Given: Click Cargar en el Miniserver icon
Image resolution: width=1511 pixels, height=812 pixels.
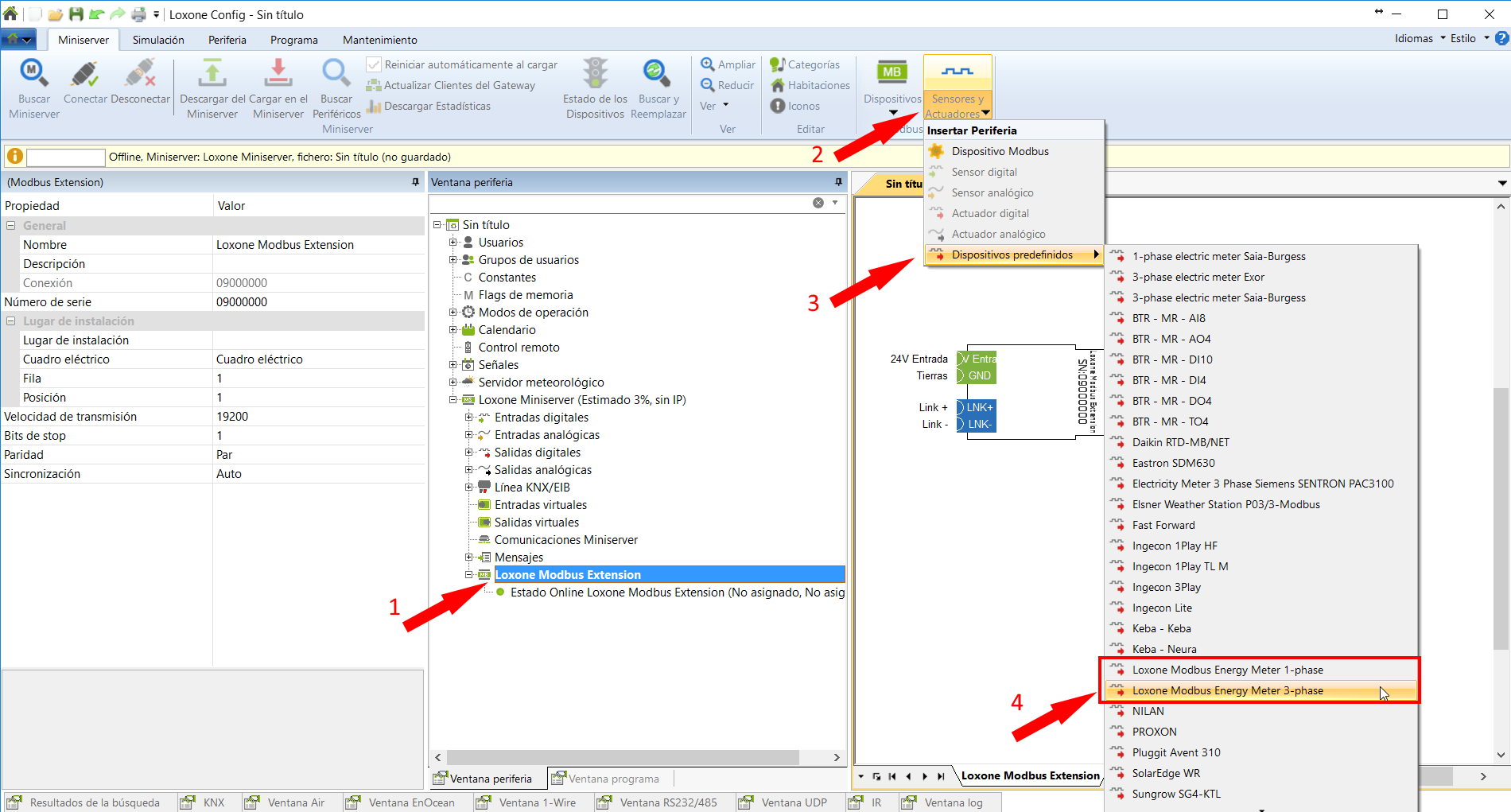Looking at the screenshot, I should pos(278,74).
